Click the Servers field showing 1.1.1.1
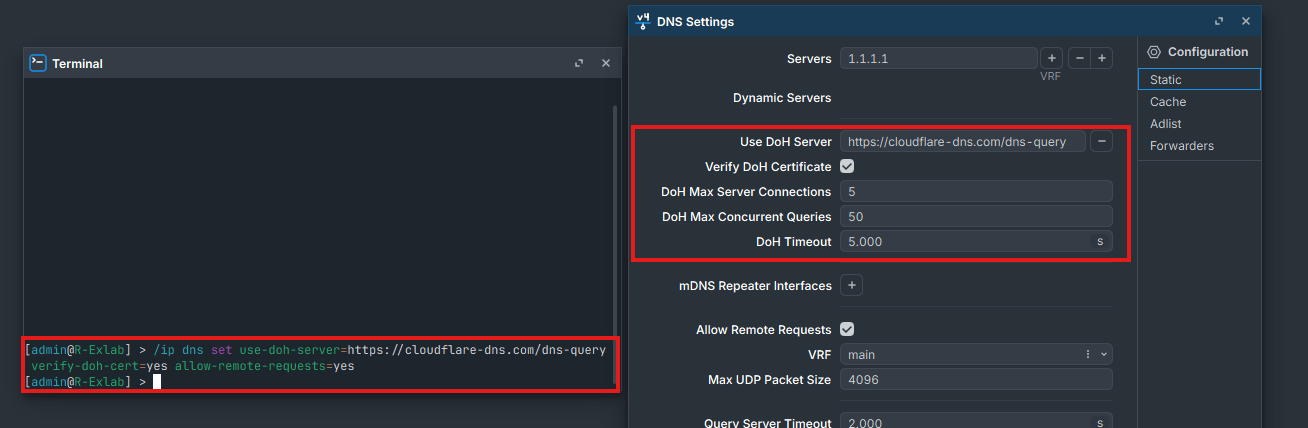Image resolution: width=1308 pixels, height=428 pixels. tap(938, 59)
